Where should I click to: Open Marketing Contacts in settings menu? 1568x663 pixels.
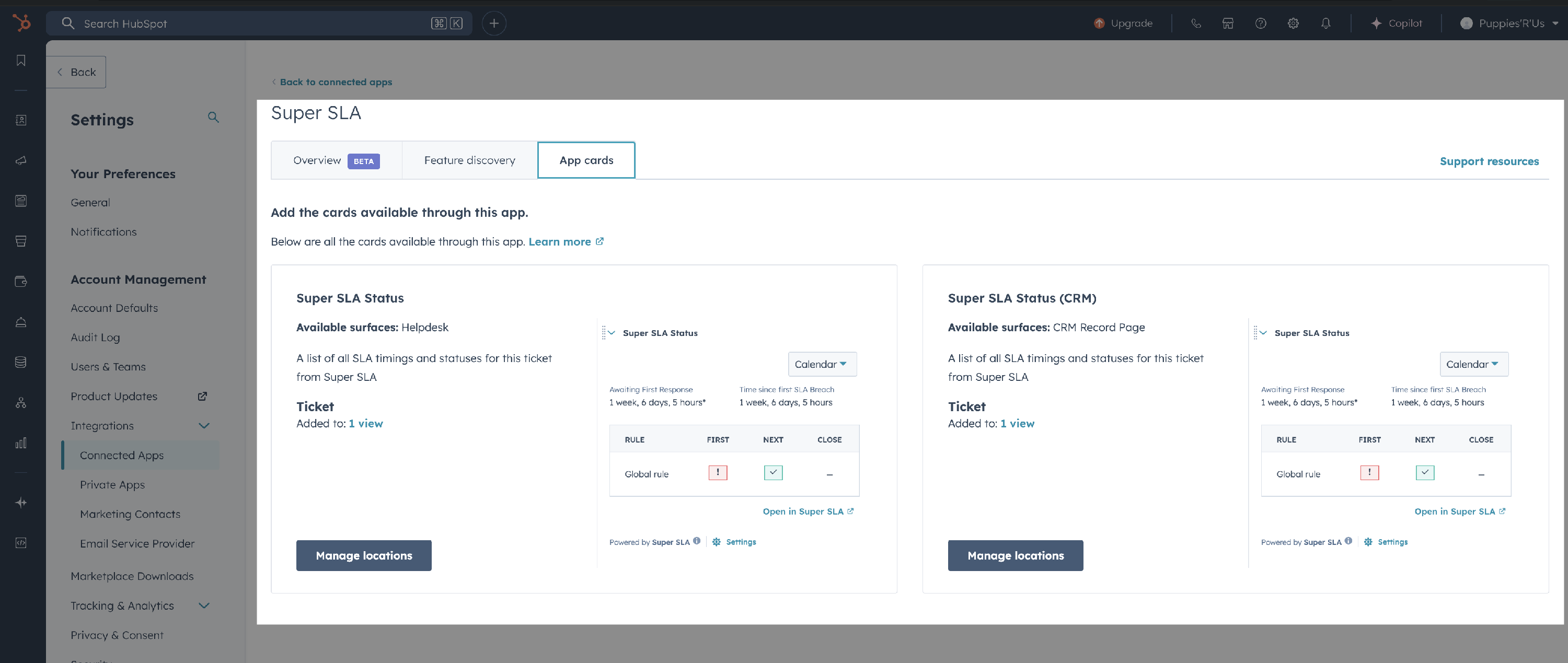pyautogui.click(x=130, y=514)
